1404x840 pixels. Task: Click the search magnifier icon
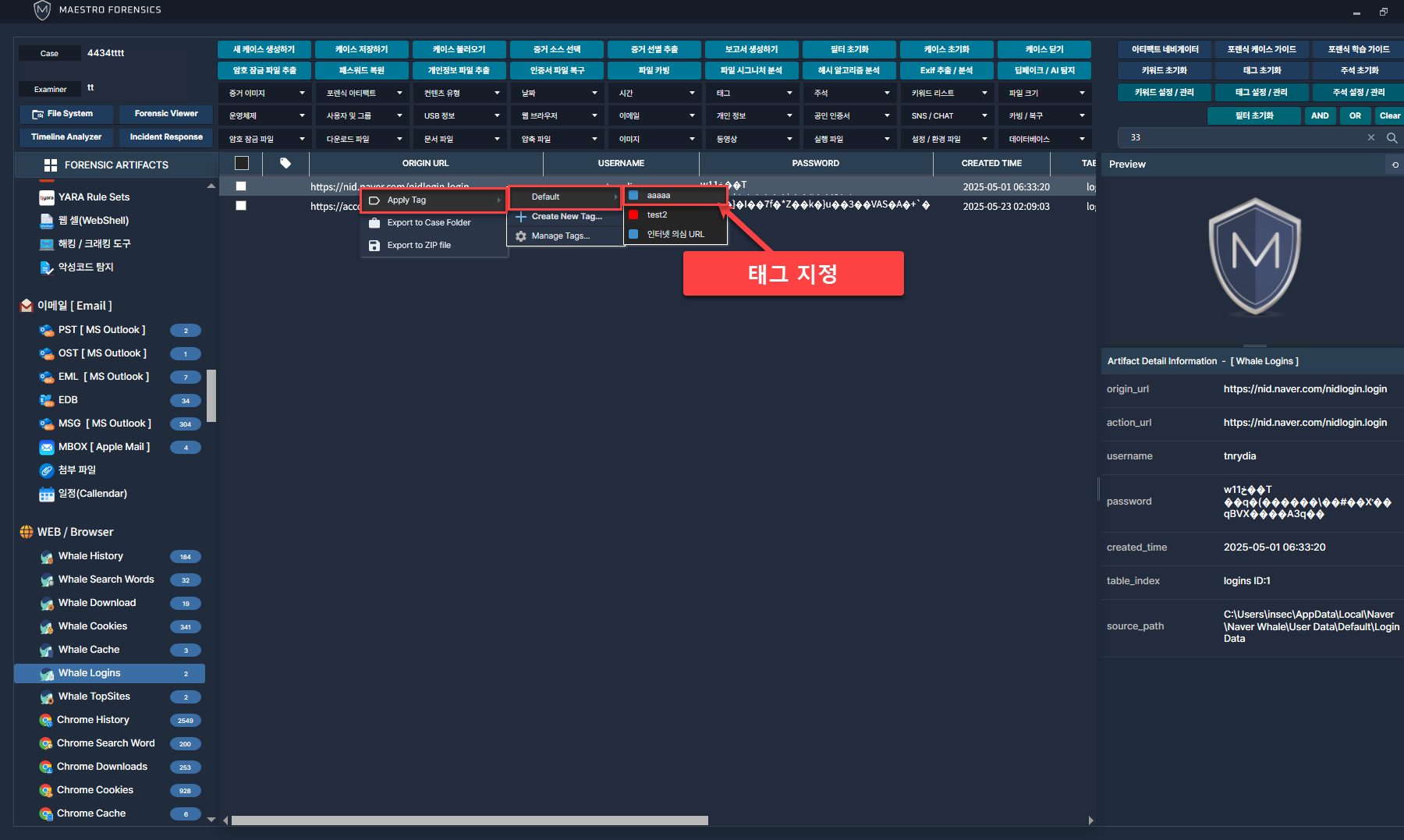(x=1392, y=138)
